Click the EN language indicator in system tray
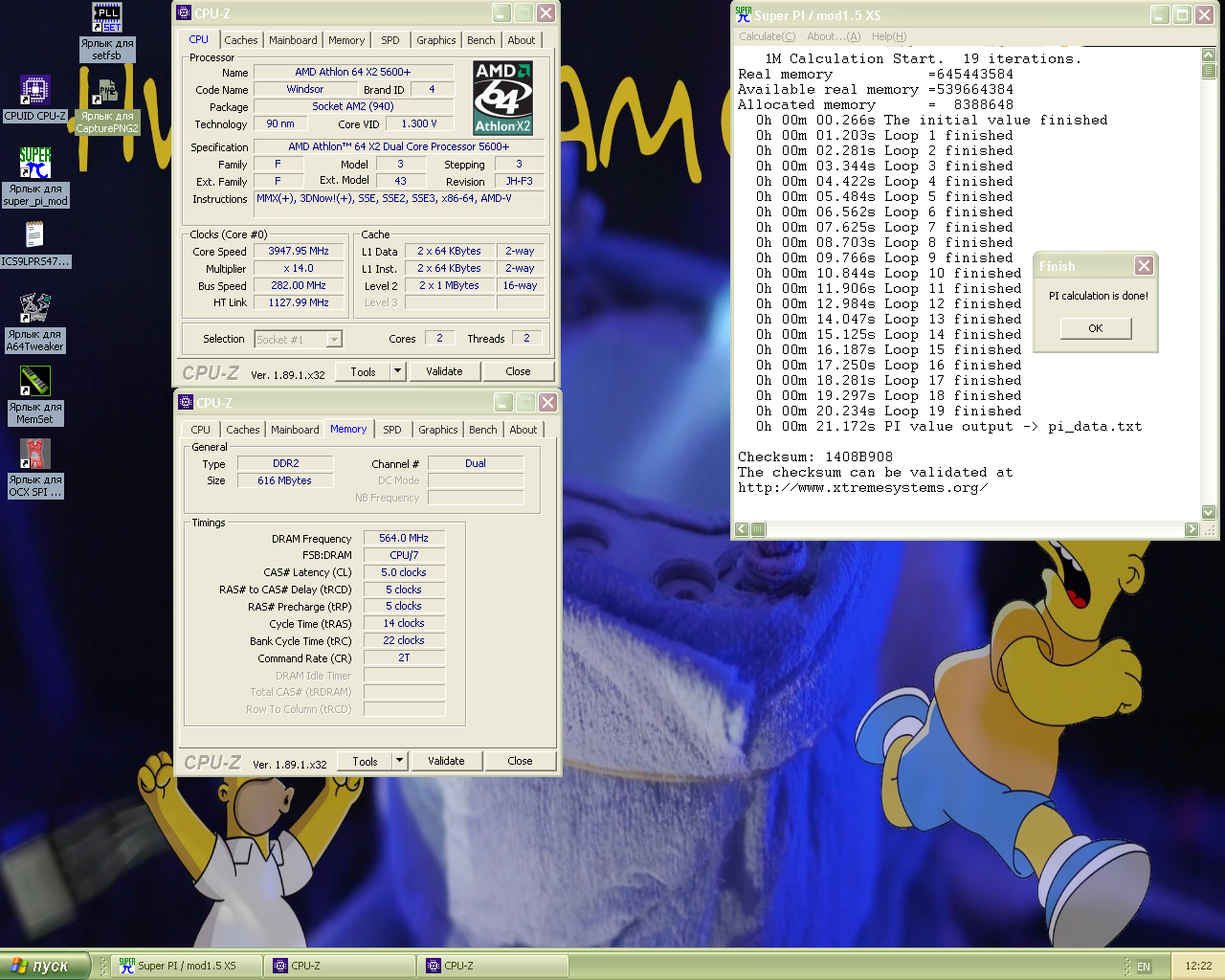Viewport: 1225px width, 980px height. (x=1144, y=967)
